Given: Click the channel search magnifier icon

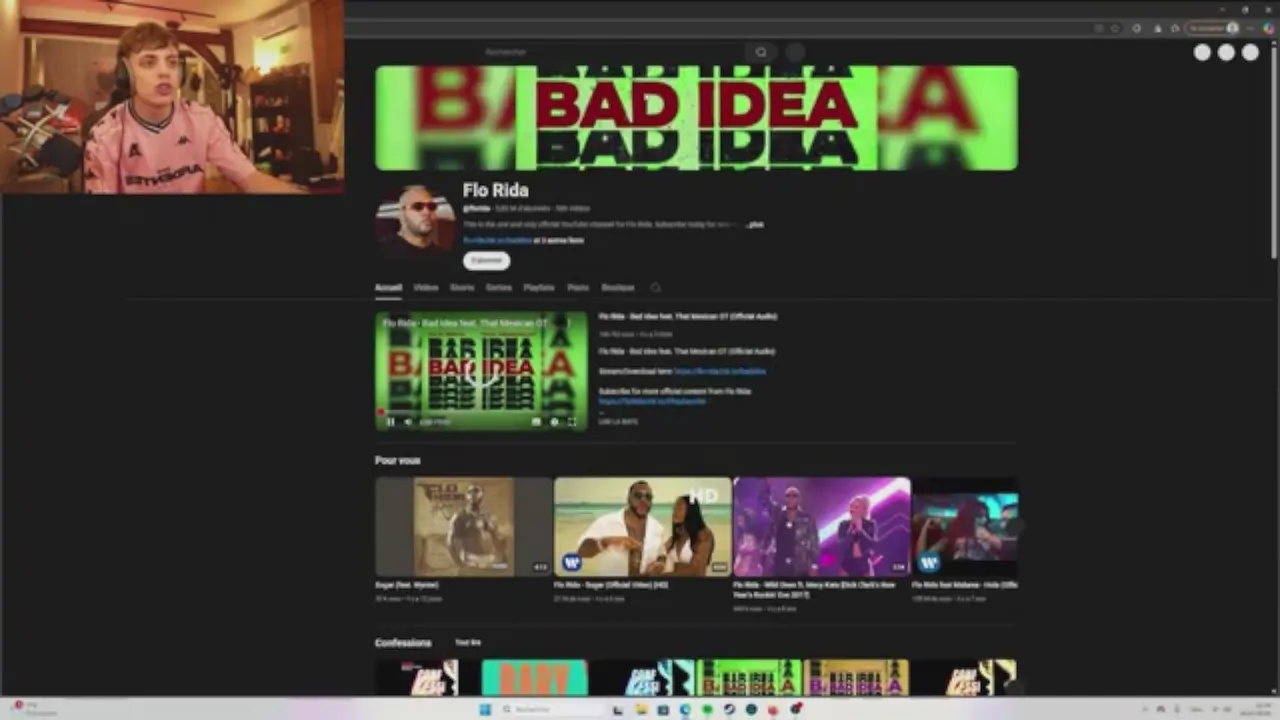Looking at the screenshot, I should pyautogui.click(x=656, y=288).
